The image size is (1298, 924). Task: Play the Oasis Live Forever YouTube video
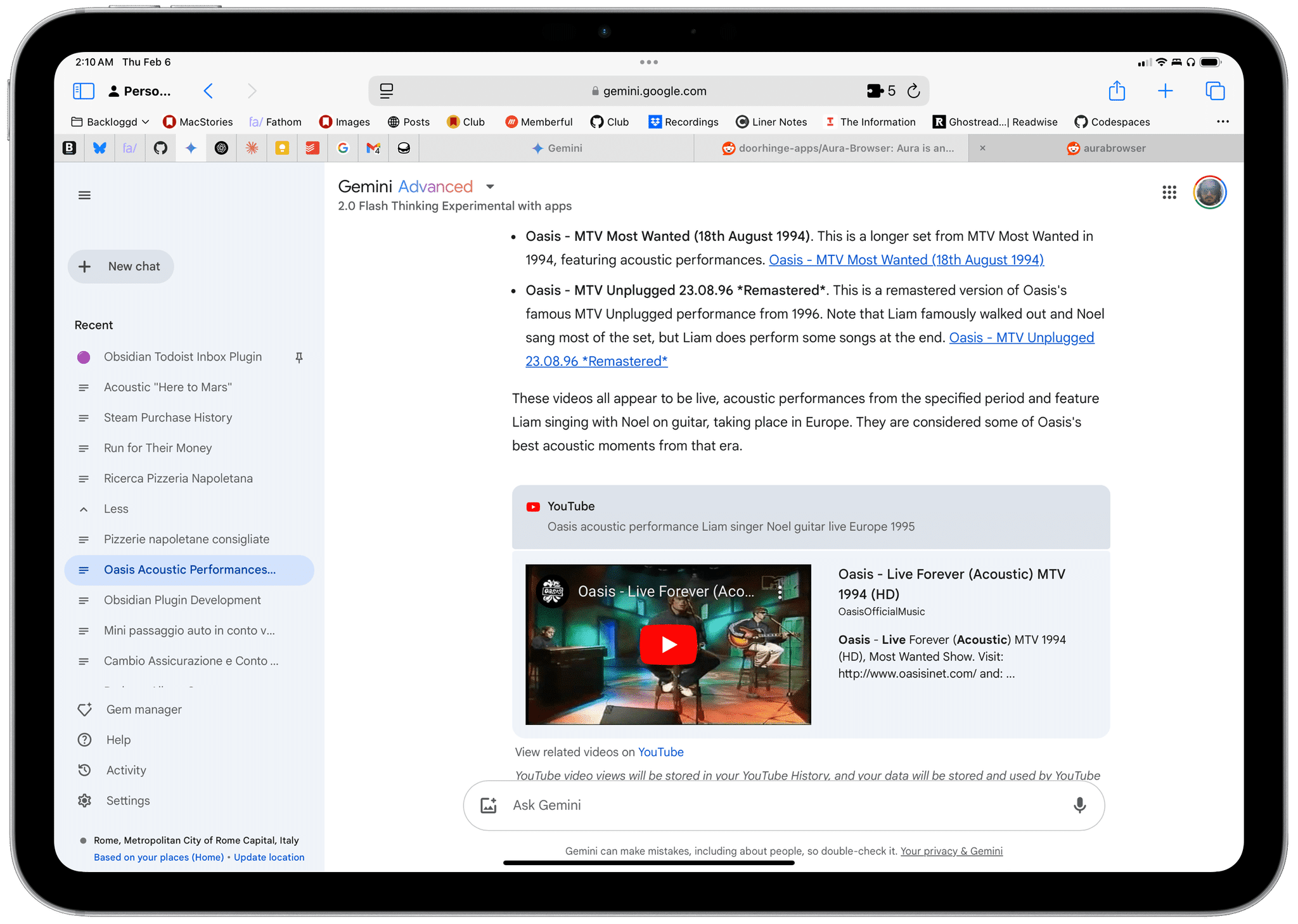tap(668, 645)
